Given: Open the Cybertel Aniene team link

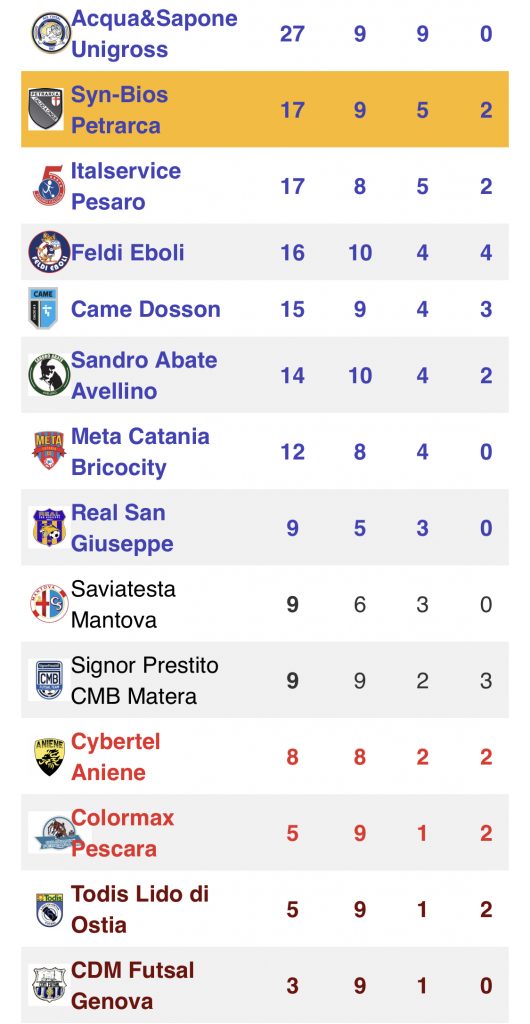Looking at the screenshot, I should 116,757.
